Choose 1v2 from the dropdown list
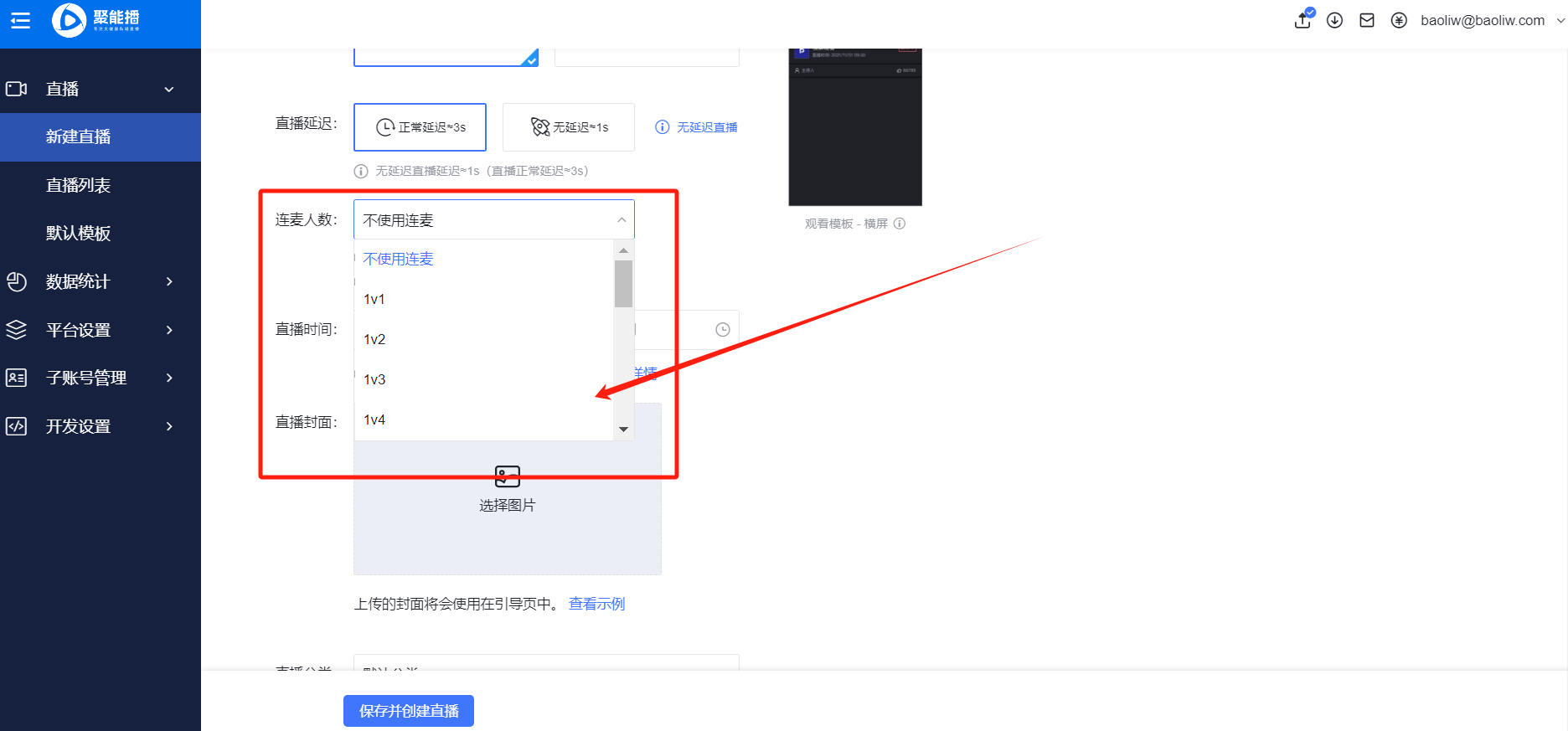The width and height of the screenshot is (1568, 731). click(484, 339)
